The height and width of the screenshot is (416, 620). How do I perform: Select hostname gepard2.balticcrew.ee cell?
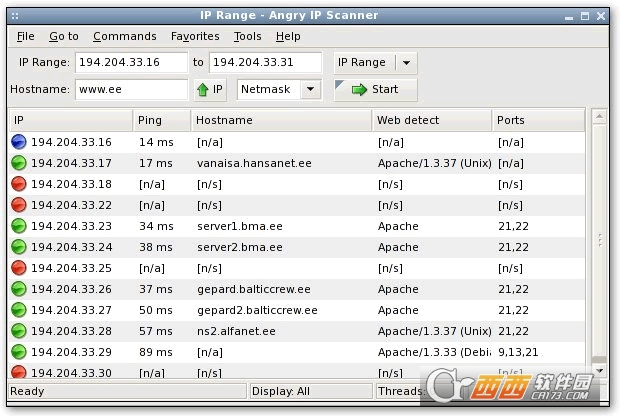(257, 310)
